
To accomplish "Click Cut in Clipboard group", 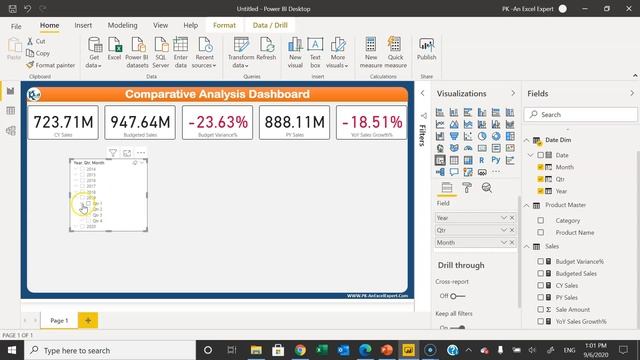I will 36,41.
